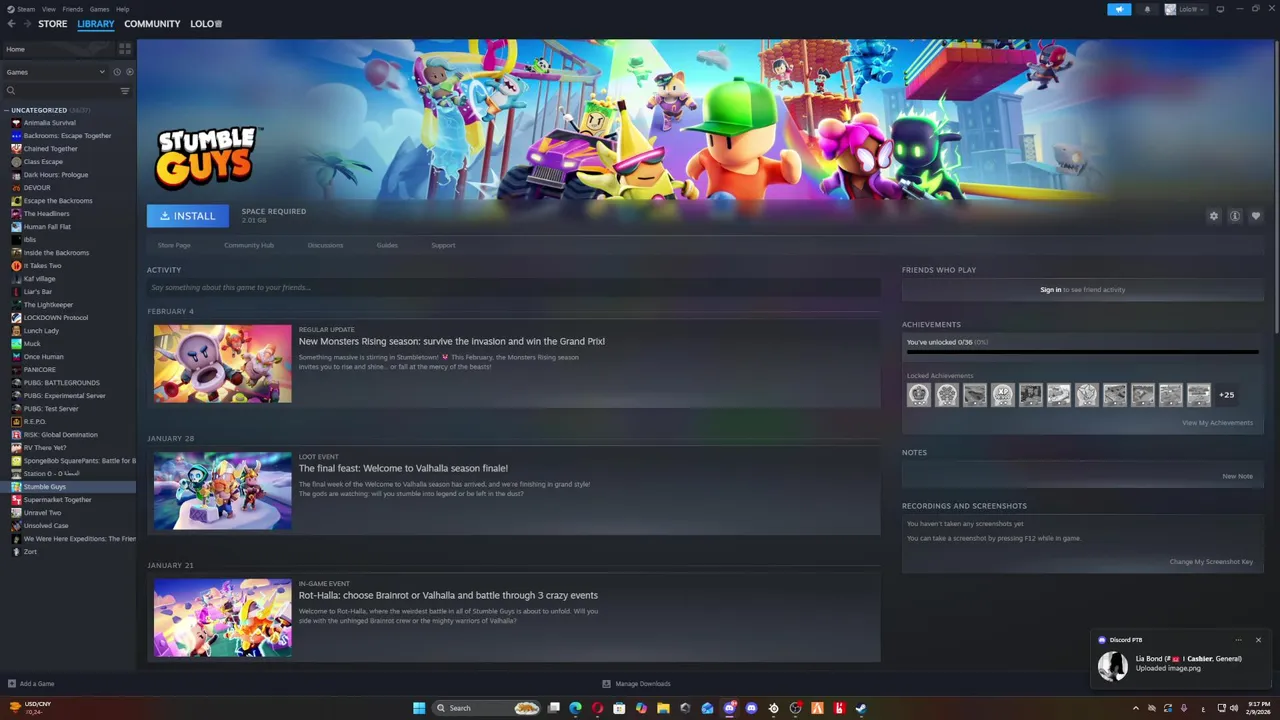
Task: Click the Microsoft Edge taskbar icon
Action: 575,708
